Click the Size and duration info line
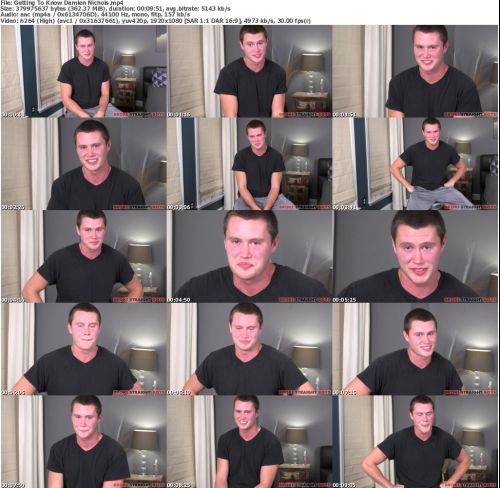 [116, 9]
